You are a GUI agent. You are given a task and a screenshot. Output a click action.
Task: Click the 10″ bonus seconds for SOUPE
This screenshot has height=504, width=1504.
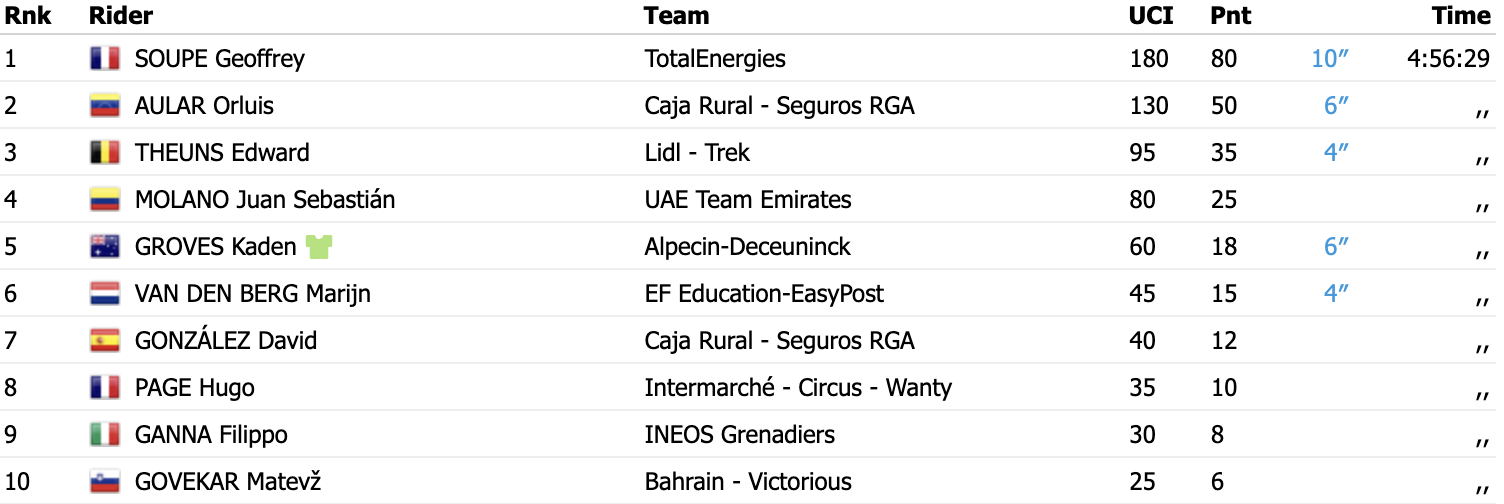click(1330, 59)
